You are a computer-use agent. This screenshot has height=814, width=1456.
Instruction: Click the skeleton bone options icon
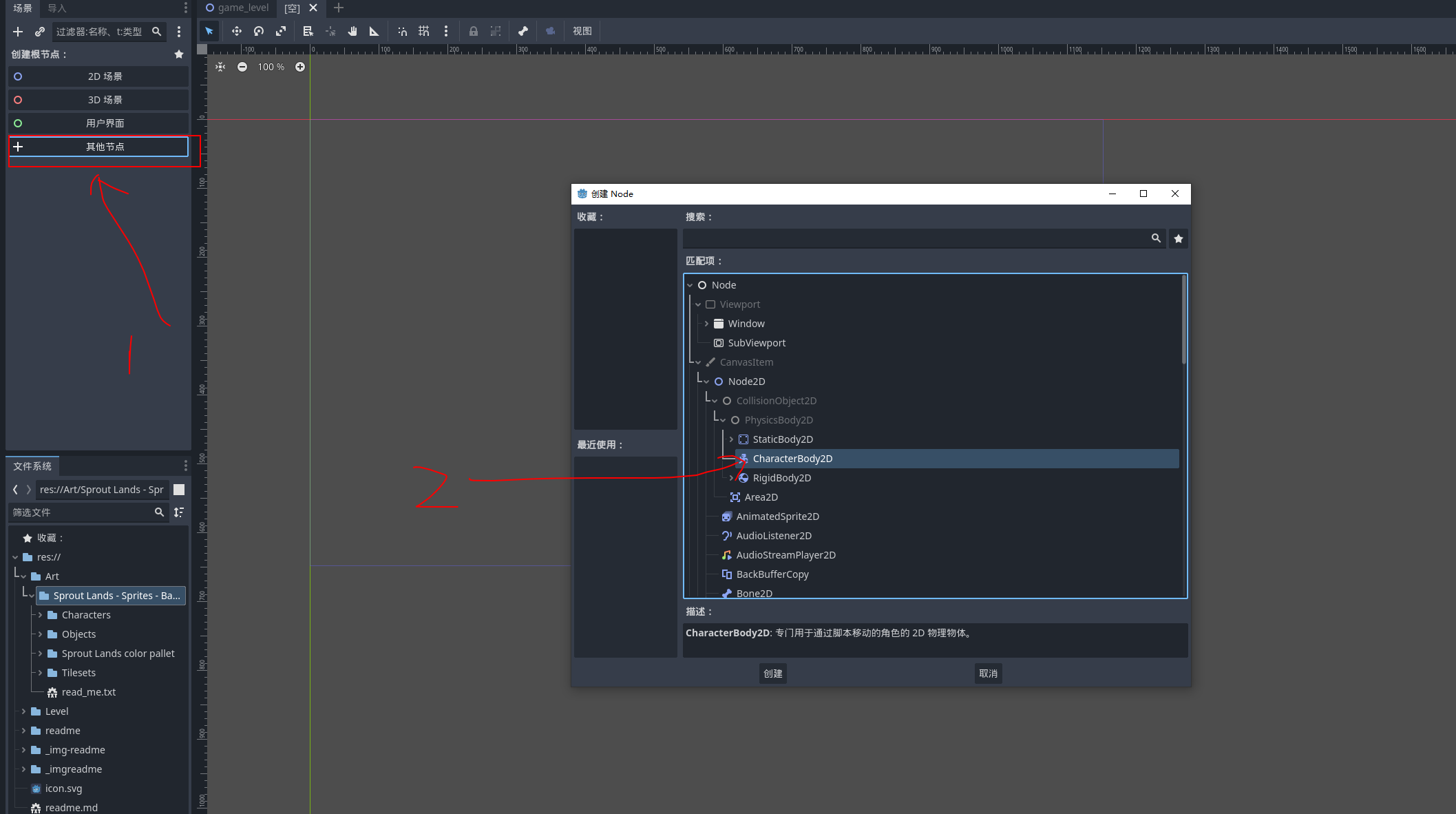coord(523,31)
